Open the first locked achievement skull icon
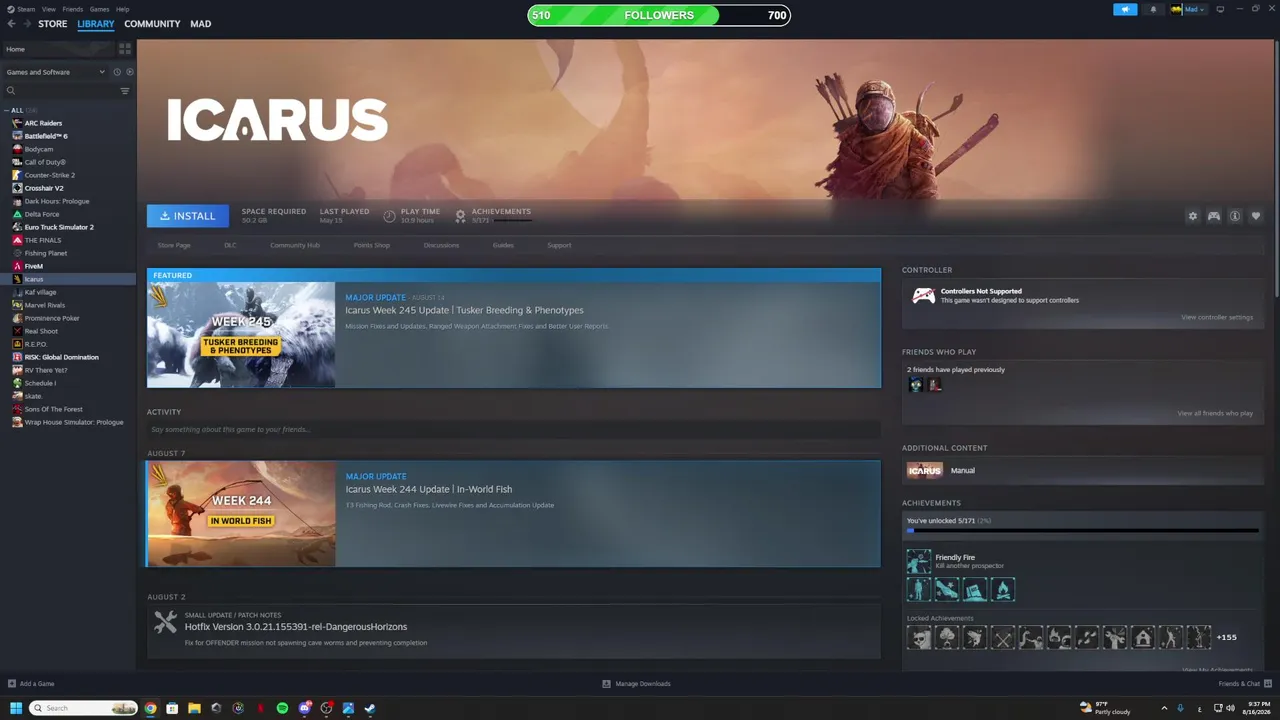This screenshot has width=1280, height=720. click(919, 637)
